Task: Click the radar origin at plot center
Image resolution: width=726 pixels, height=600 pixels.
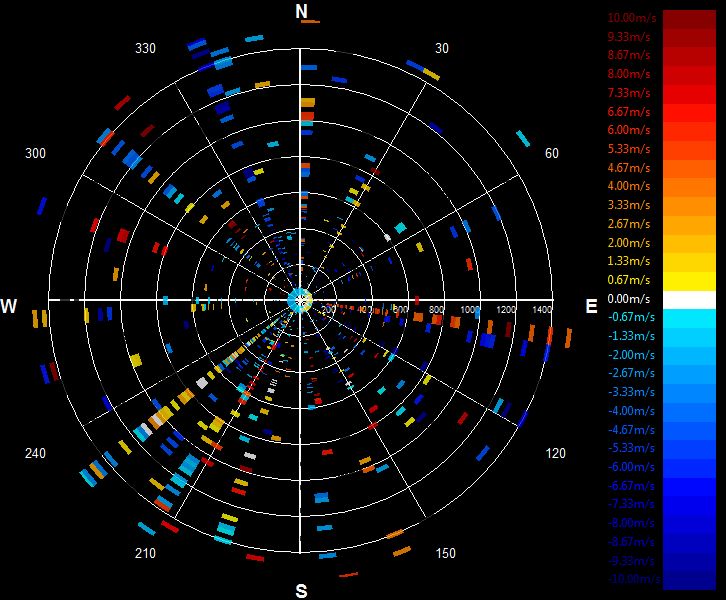Action: [300, 300]
